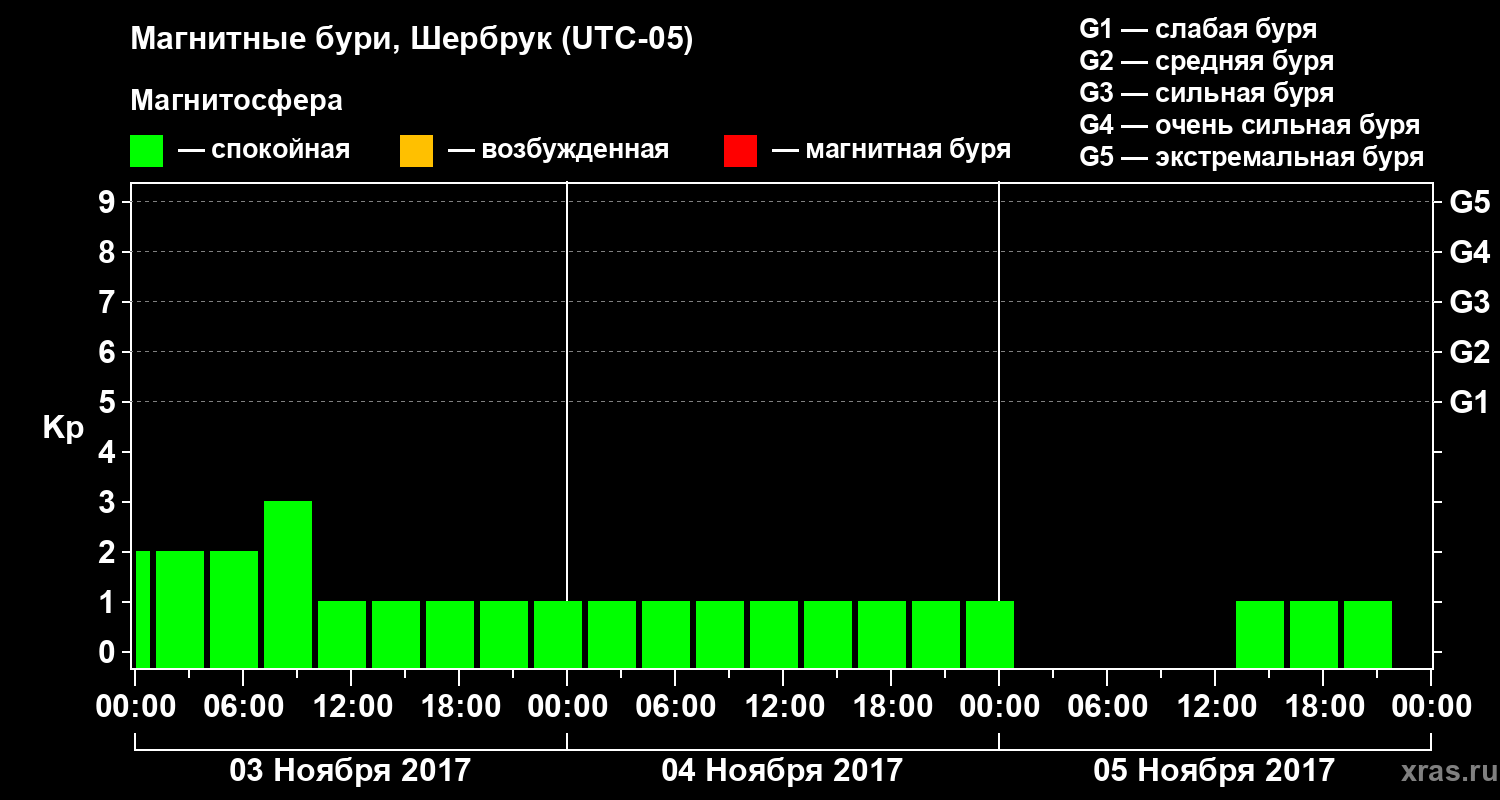Click legend line 'G4 — очень сильная буря'
The image size is (1500, 800).
[1250, 125]
